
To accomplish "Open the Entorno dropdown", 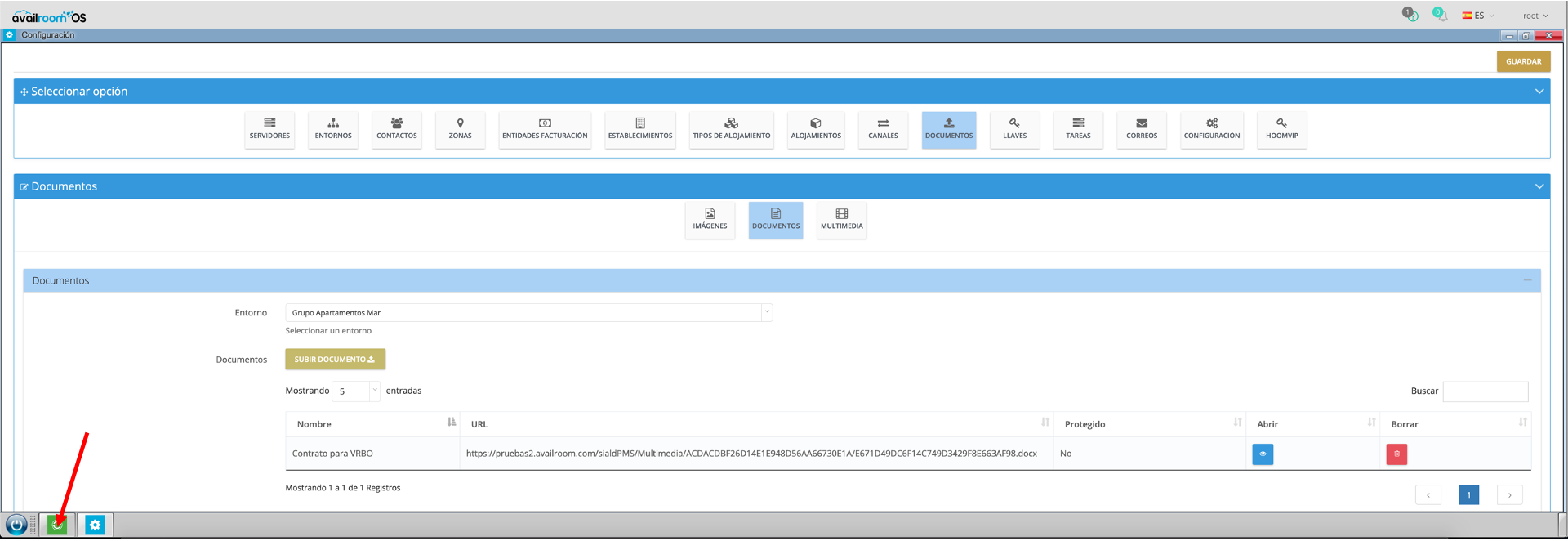I will (x=528, y=313).
